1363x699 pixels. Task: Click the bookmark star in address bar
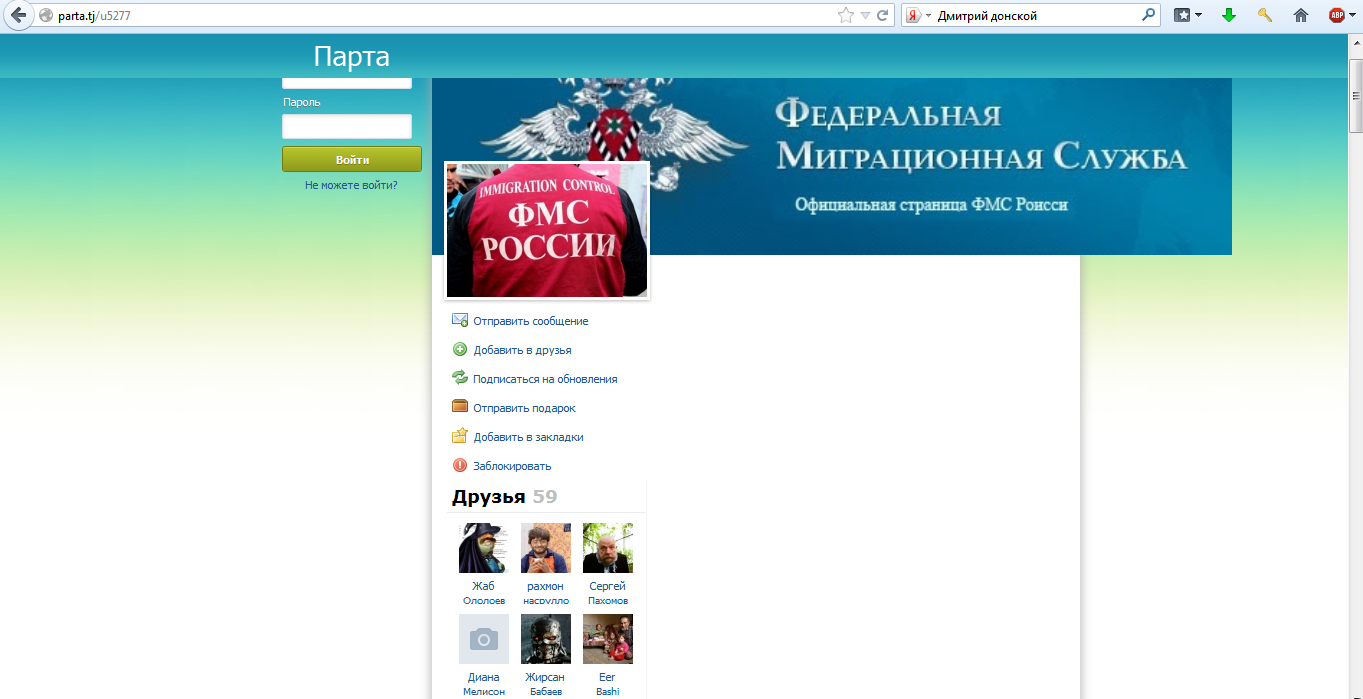click(846, 15)
